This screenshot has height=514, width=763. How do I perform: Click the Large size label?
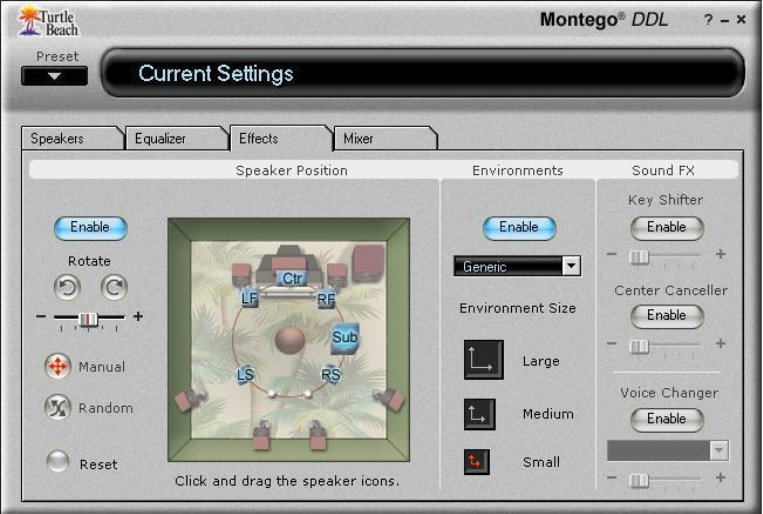[541, 361]
